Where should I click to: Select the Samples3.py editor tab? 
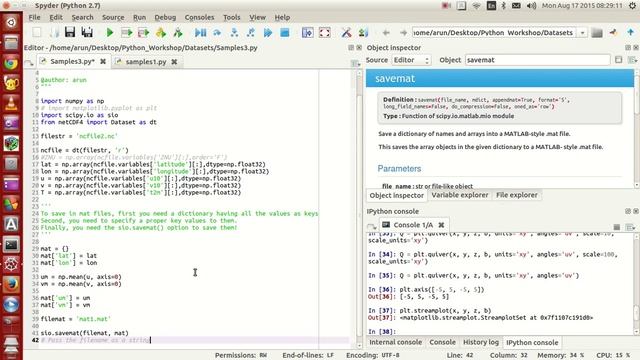click(x=73, y=61)
